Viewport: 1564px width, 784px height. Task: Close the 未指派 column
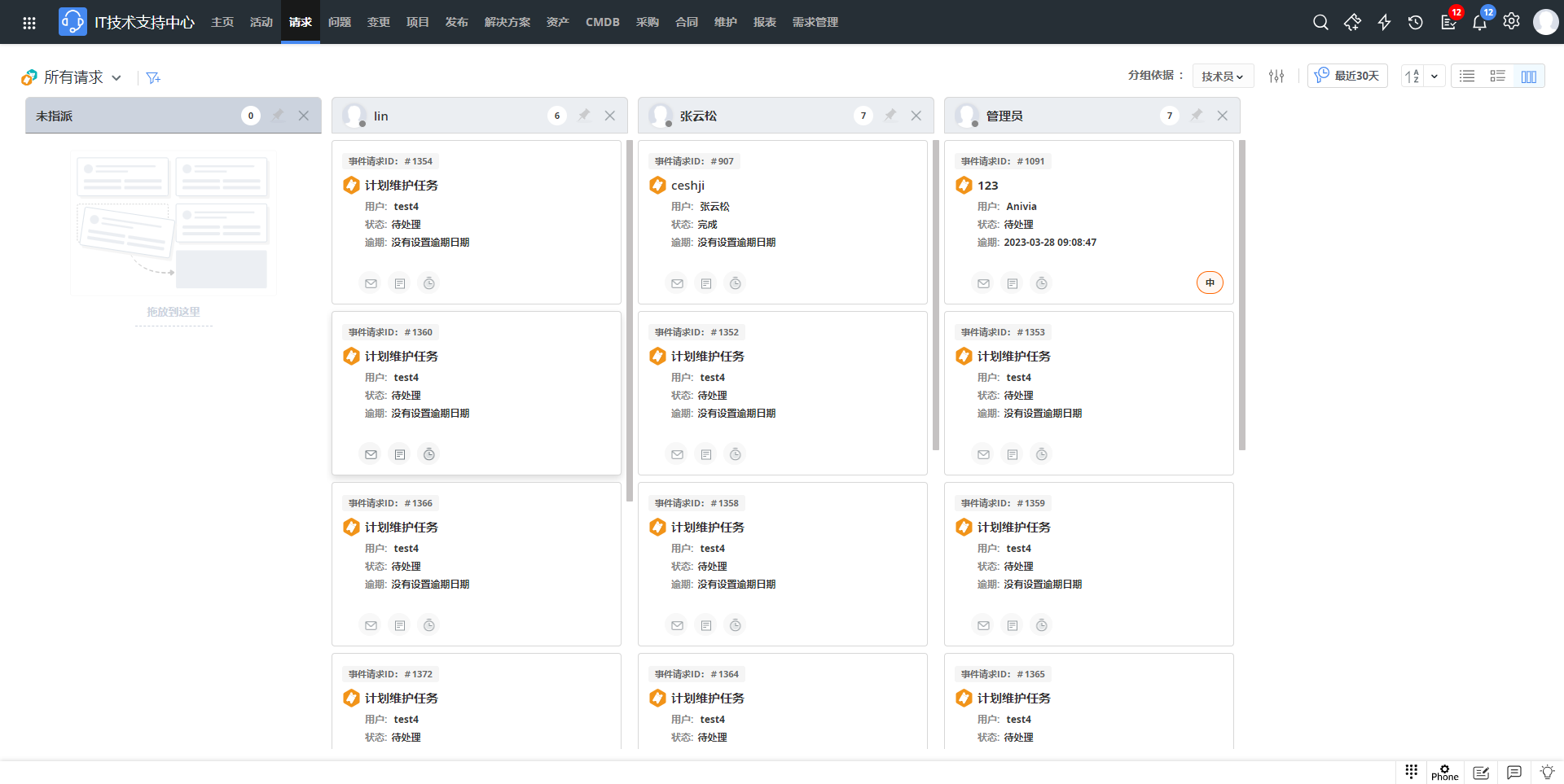(x=304, y=116)
